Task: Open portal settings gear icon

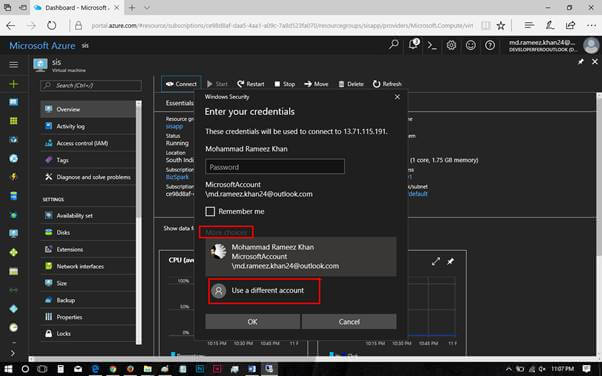Action: click(451, 45)
